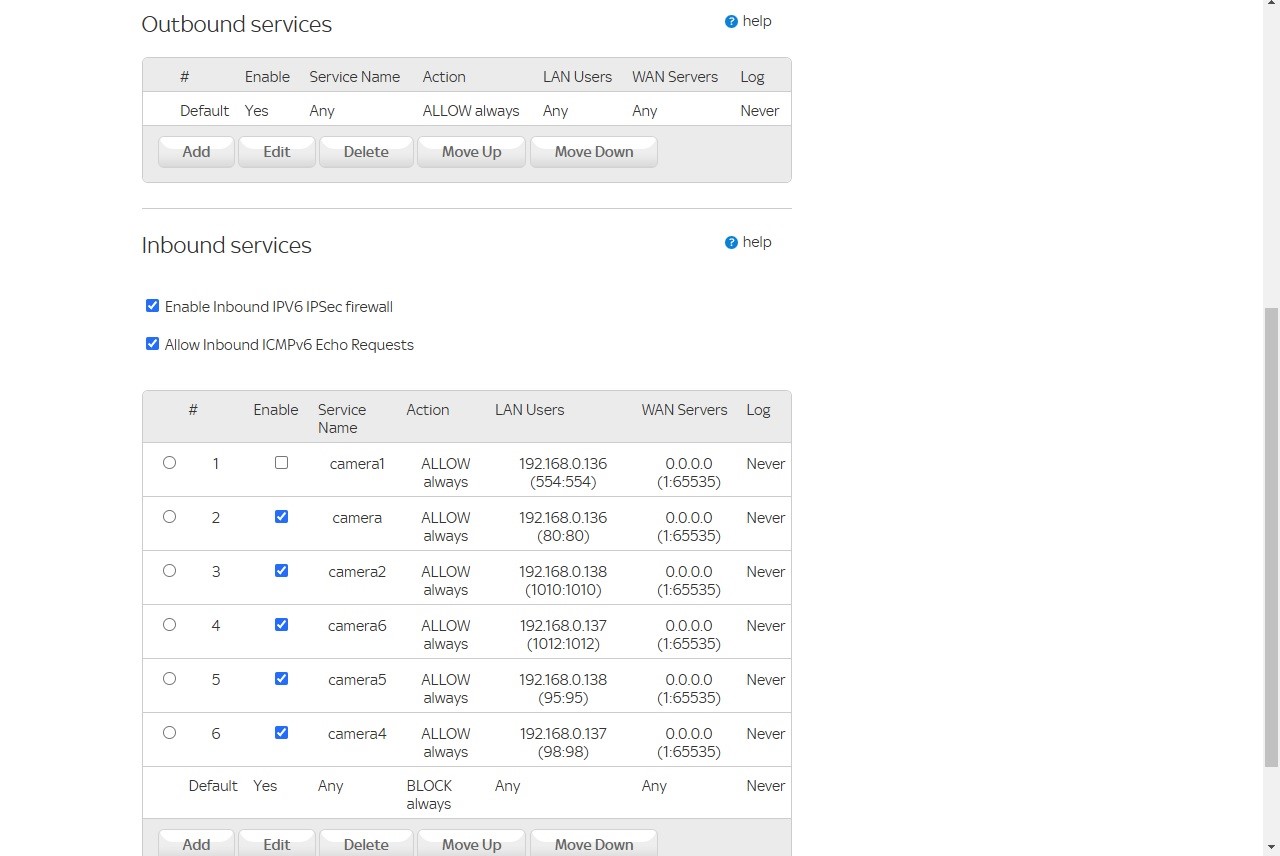
Task: Enable the camera1 rule checkbox
Action: click(281, 462)
